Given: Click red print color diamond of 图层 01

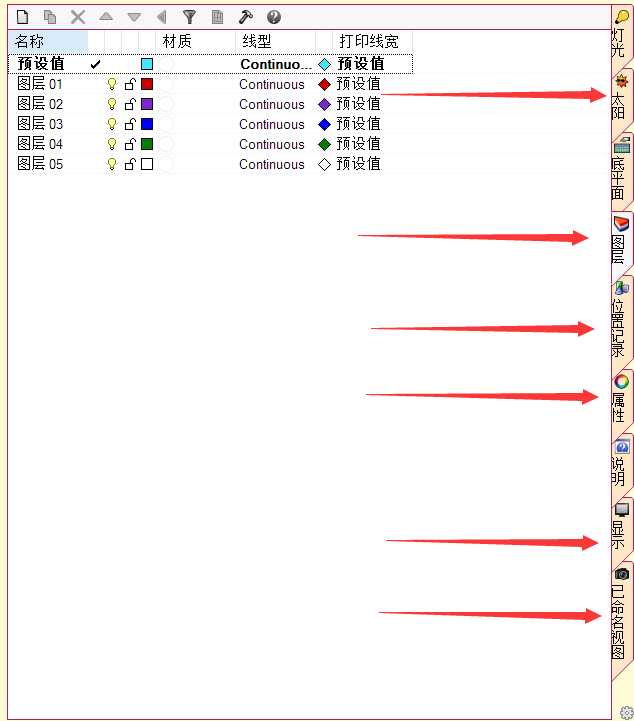Looking at the screenshot, I should point(325,85).
